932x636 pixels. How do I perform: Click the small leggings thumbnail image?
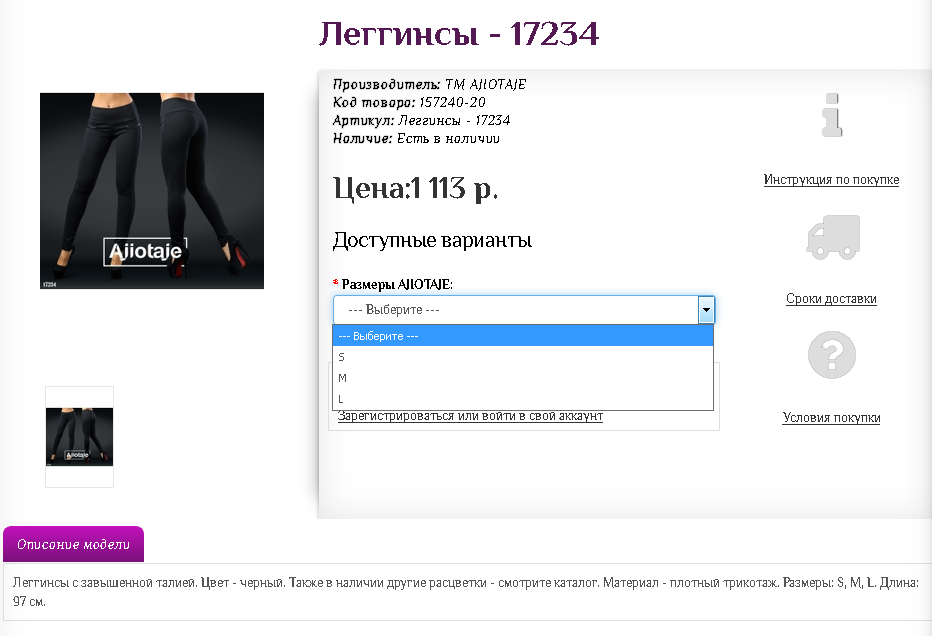[x=79, y=434]
